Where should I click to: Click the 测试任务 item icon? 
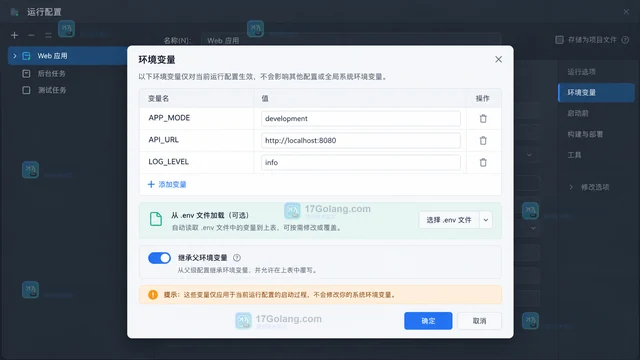[x=26, y=90]
